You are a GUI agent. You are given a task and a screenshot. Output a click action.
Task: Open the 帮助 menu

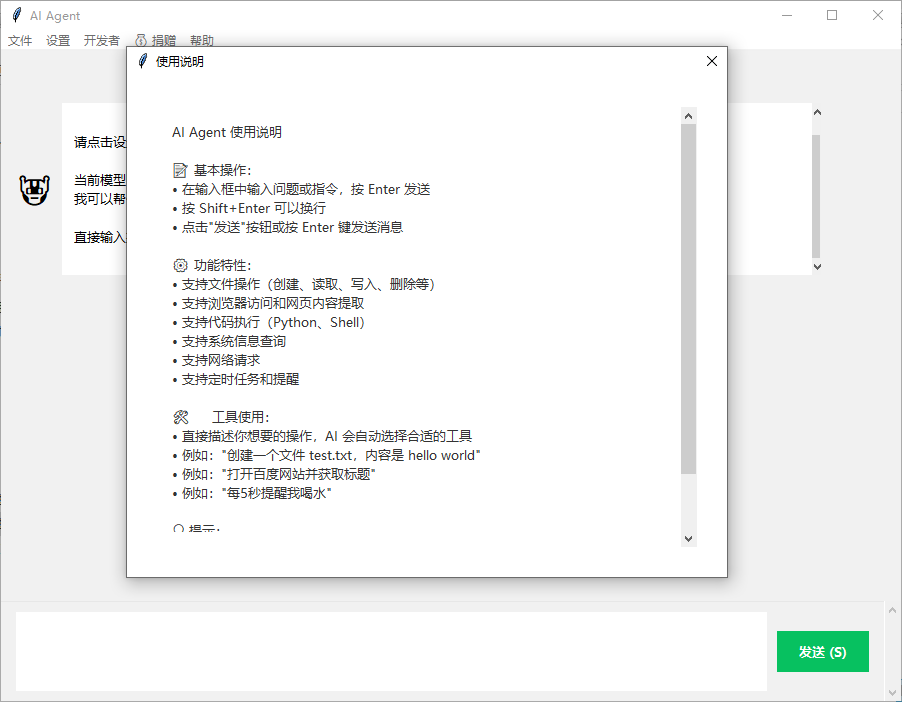point(199,40)
